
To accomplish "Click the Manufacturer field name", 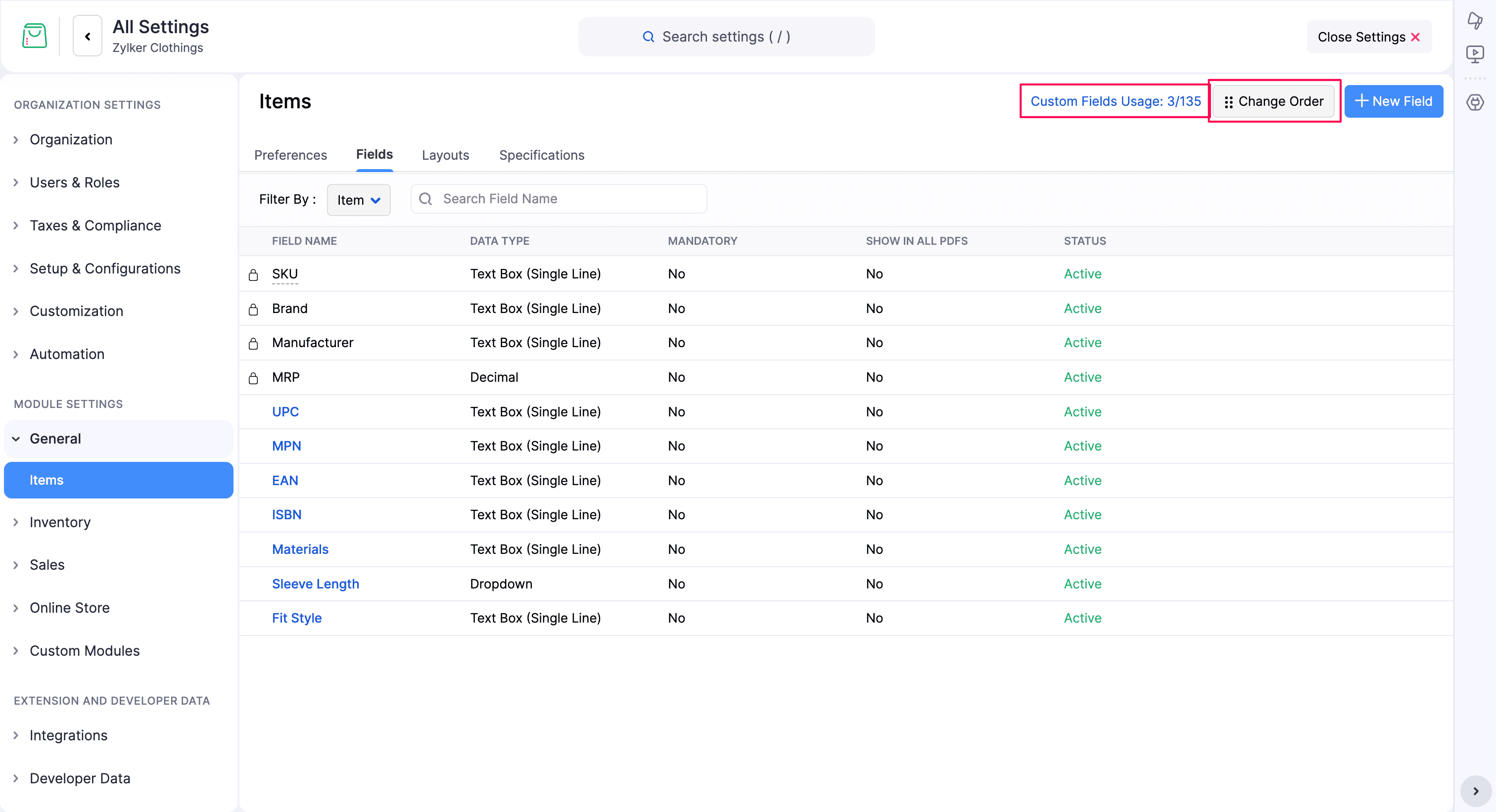I will 313,343.
